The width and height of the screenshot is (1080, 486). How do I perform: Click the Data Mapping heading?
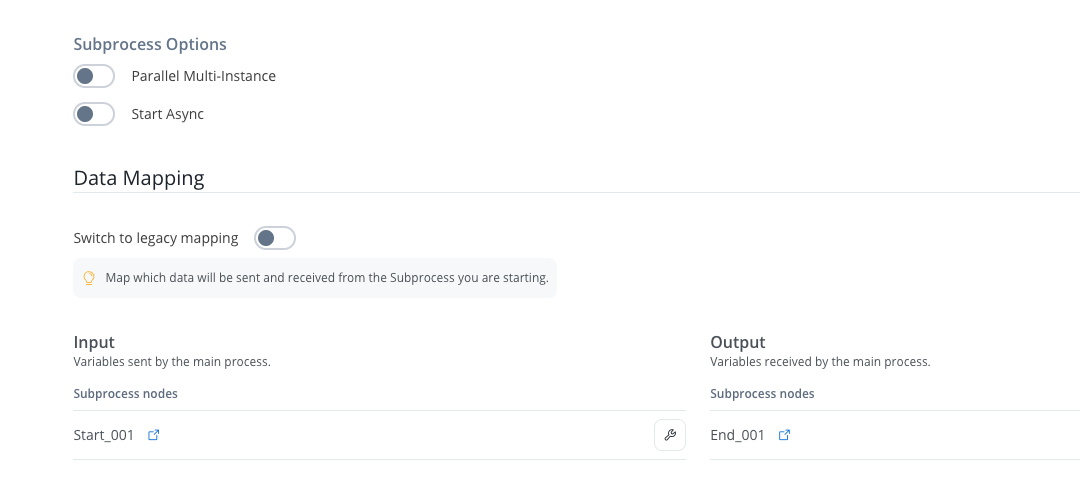tap(139, 178)
